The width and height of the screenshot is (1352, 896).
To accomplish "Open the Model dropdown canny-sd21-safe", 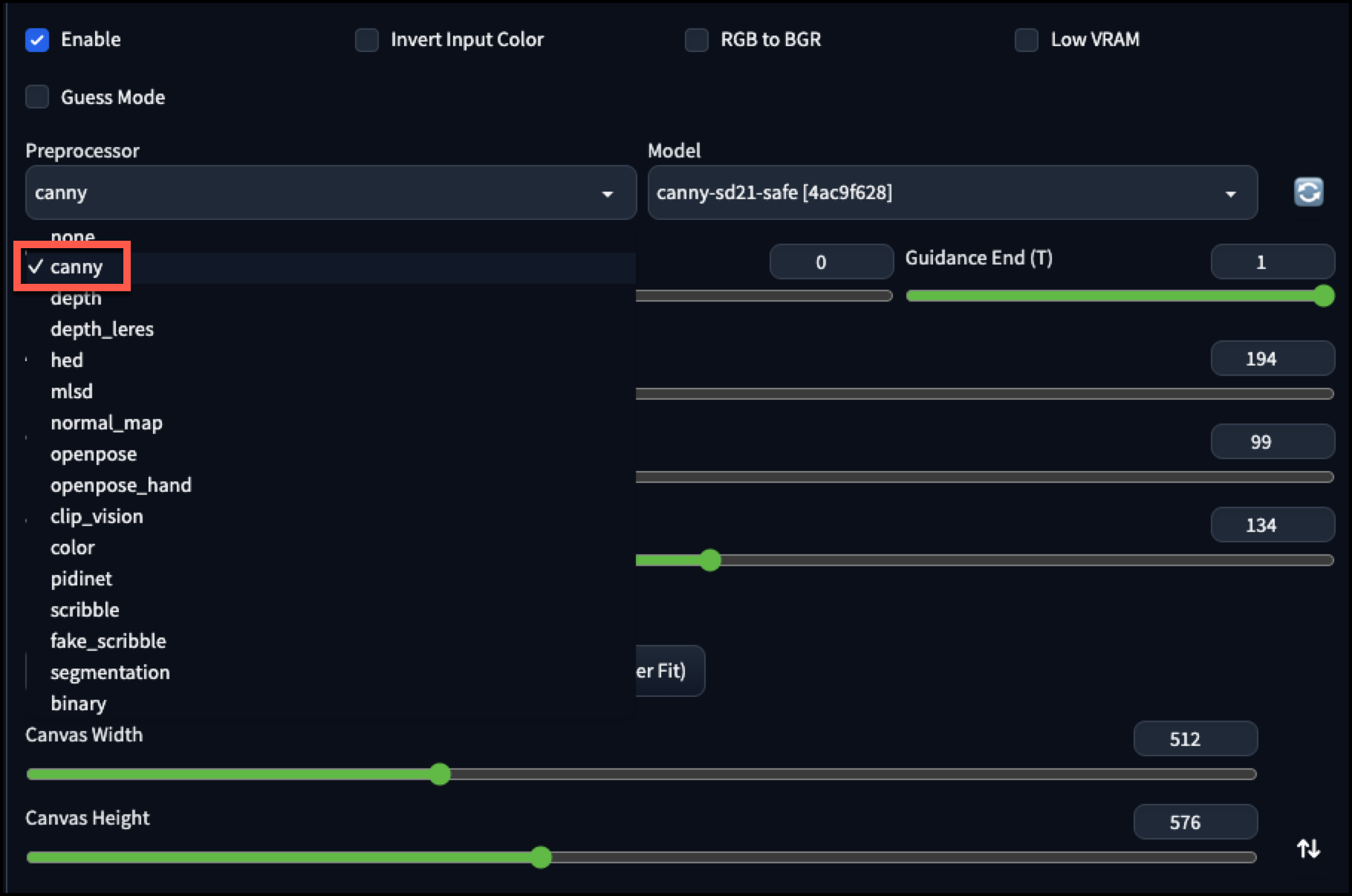I will [x=952, y=192].
